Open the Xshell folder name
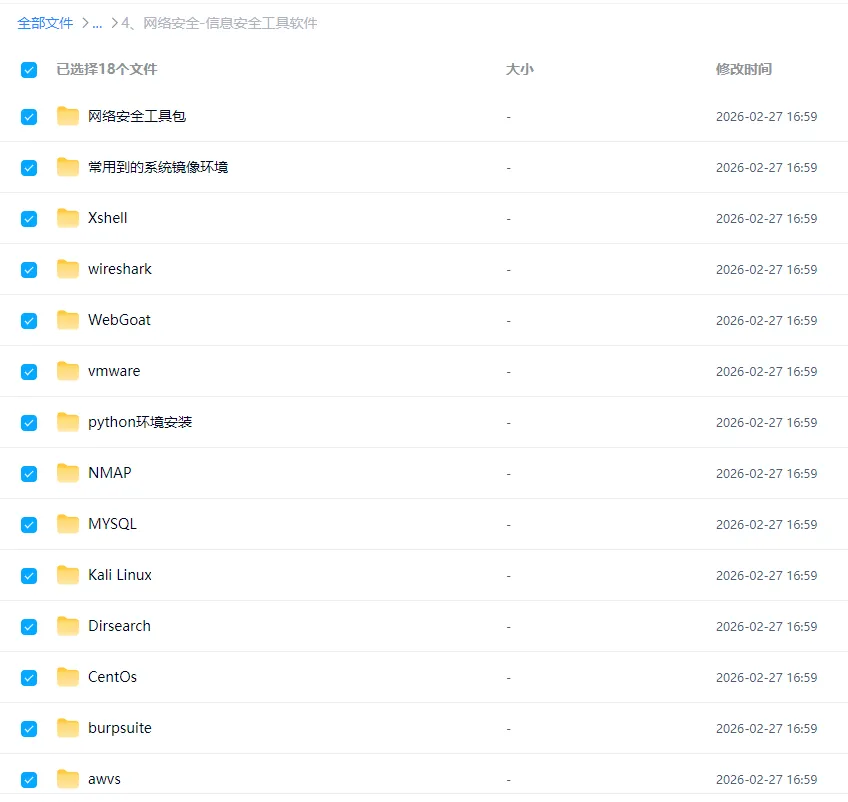Screen dimensions: 848x802 pos(108,218)
